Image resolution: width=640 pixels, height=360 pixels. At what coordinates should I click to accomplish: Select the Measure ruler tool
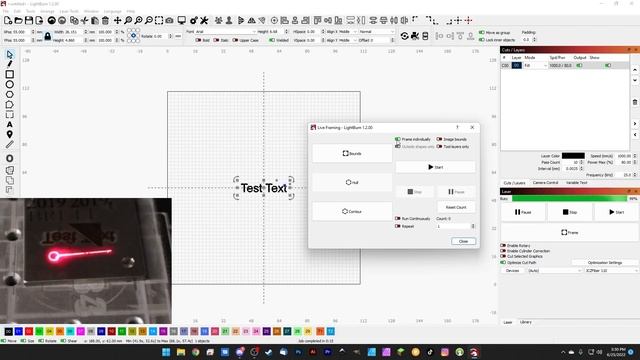point(10,144)
